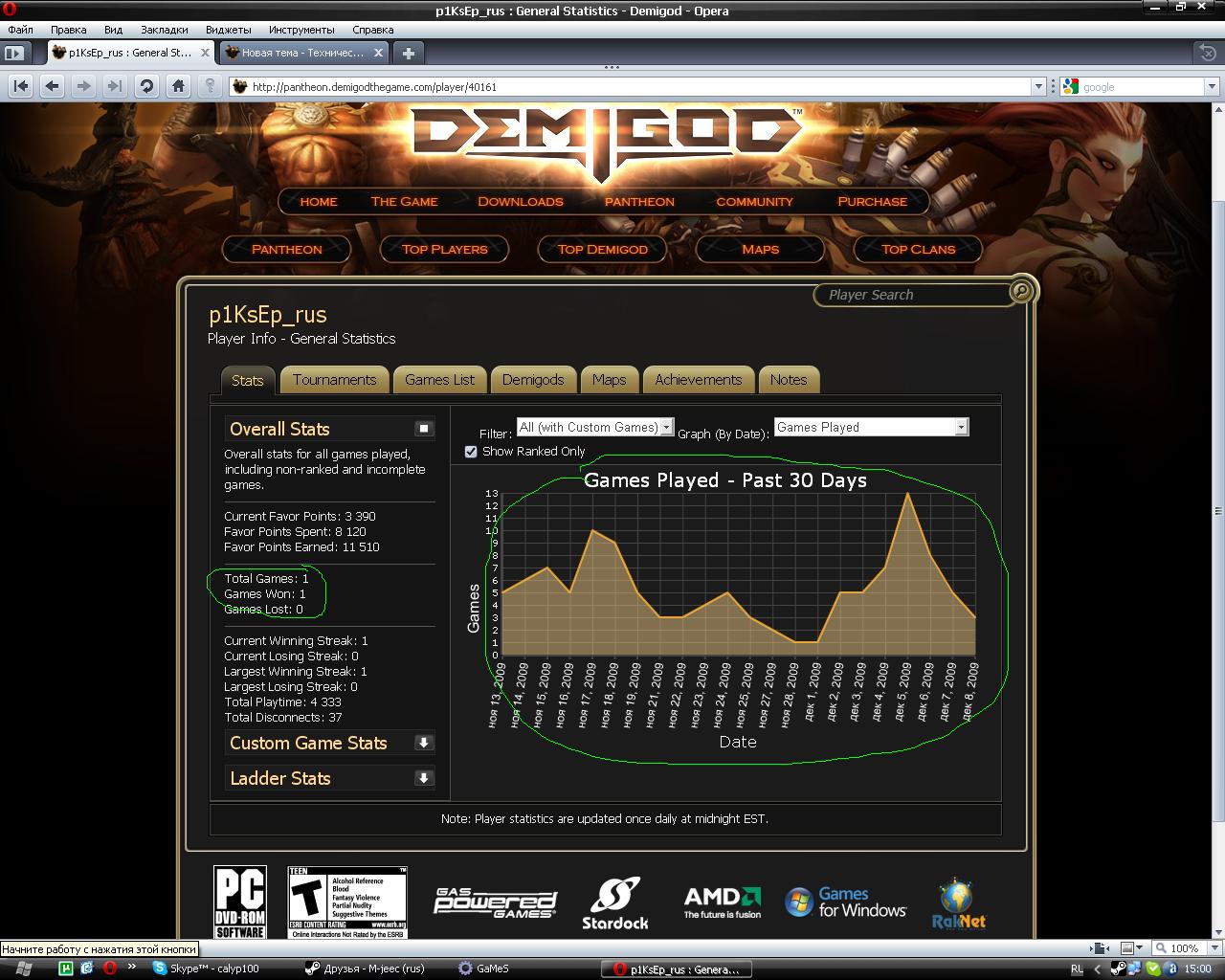The image size is (1225, 980).
Task: Switch to the Tournaments tab
Action: (x=335, y=380)
